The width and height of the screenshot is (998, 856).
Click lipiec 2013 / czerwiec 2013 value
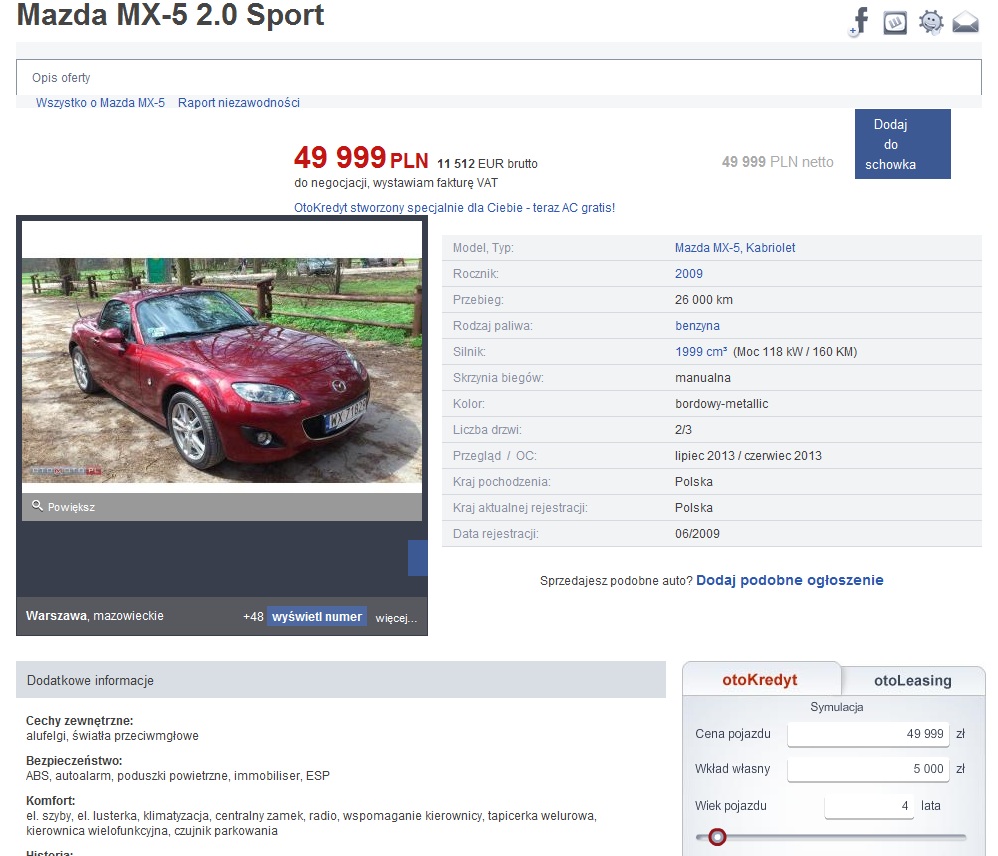point(748,456)
